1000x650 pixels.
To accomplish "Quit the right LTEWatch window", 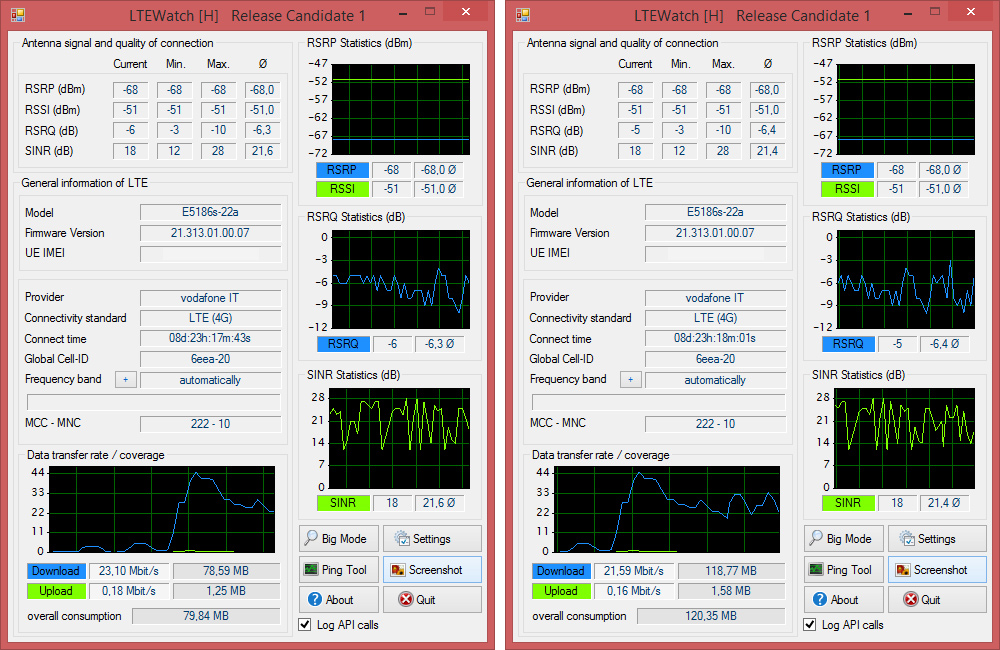I will pyautogui.click(x=937, y=600).
